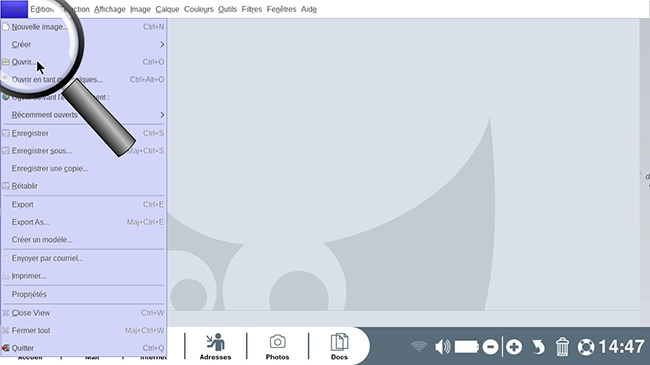The image size is (650, 365).
Task: Choose Nouvelle image... menu entry
Action: coord(84,27)
